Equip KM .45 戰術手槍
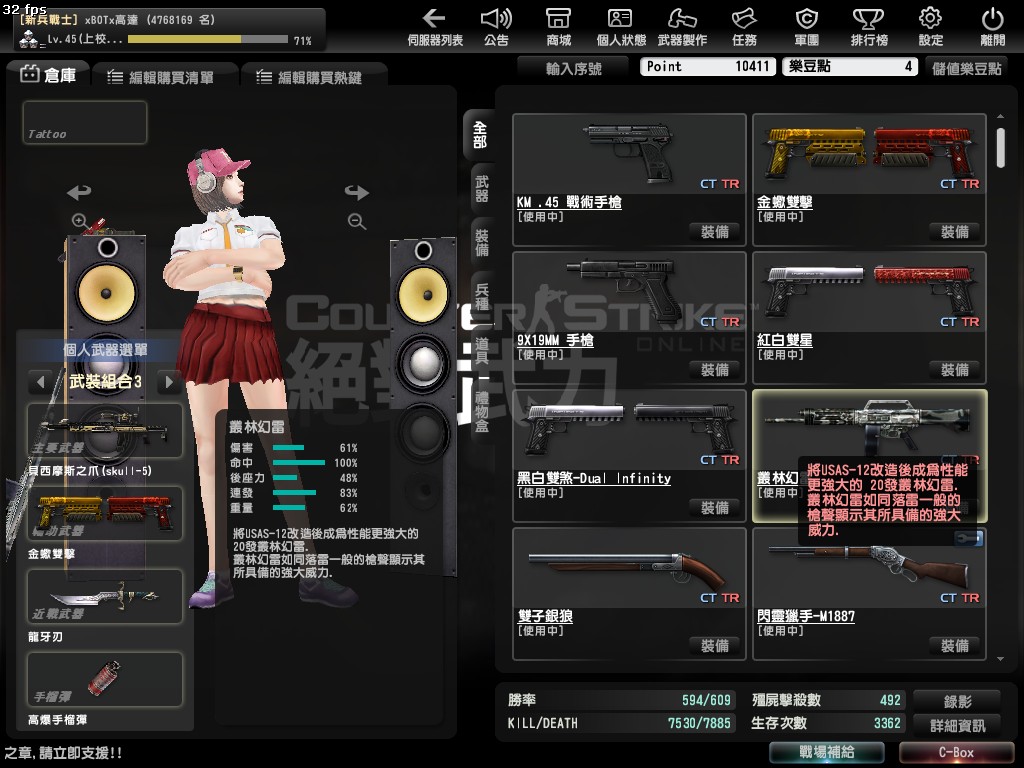Viewport: 1024px width, 768px height. pos(714,232)
